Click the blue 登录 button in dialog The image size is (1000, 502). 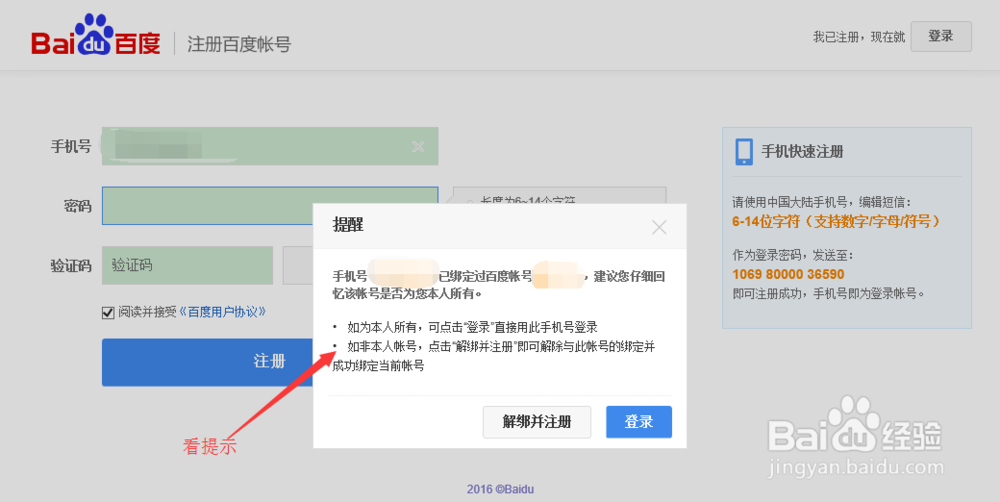(638, 422)
